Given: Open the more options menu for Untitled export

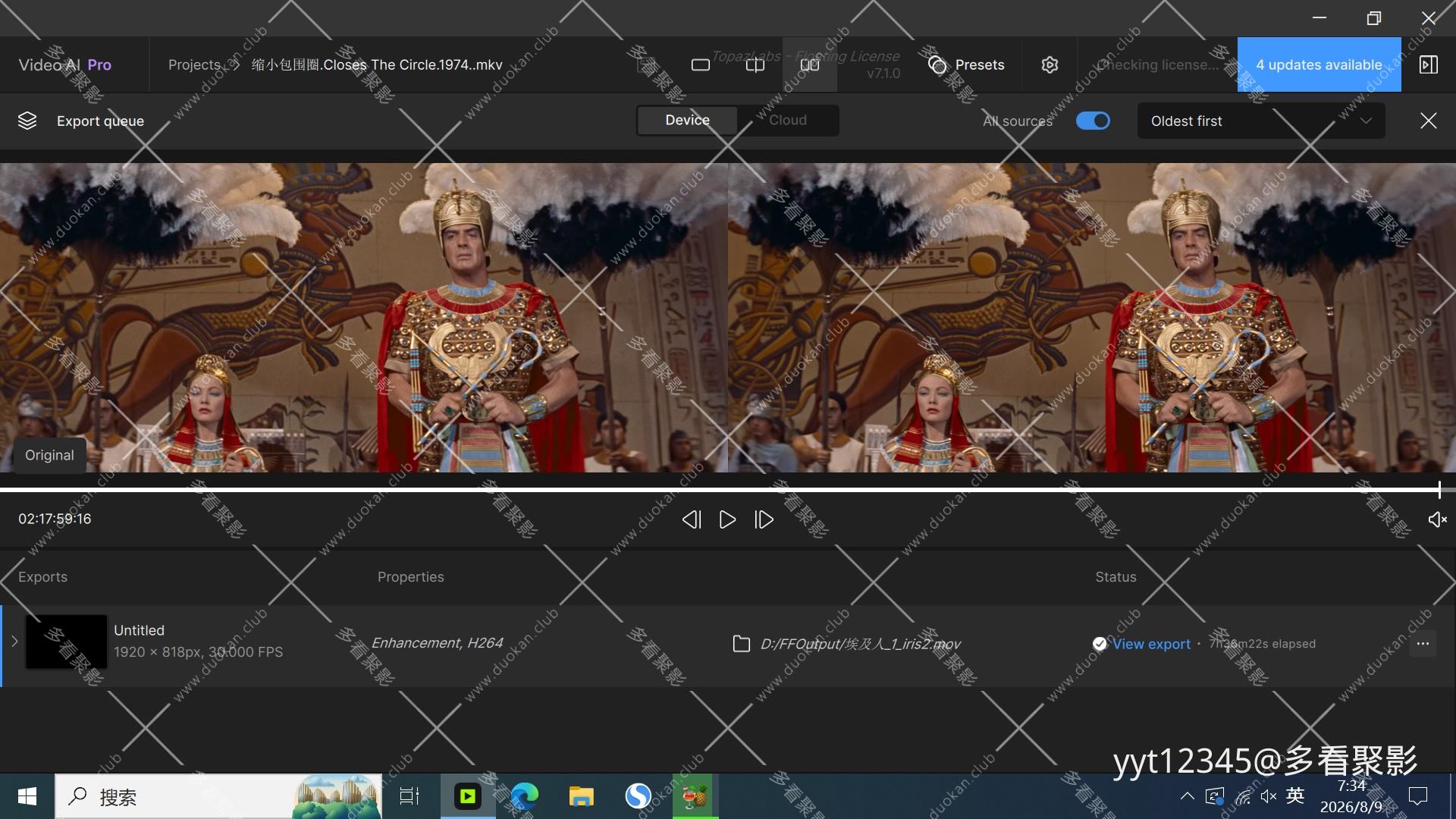Looking at the screenshot, I should (x=1423, y=644).
